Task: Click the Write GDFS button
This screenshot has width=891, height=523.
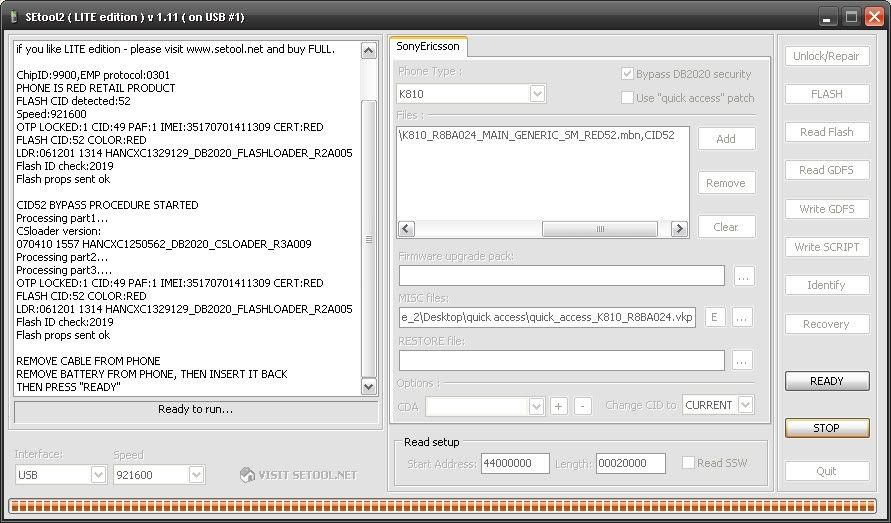Action: [x=827, y=209]
